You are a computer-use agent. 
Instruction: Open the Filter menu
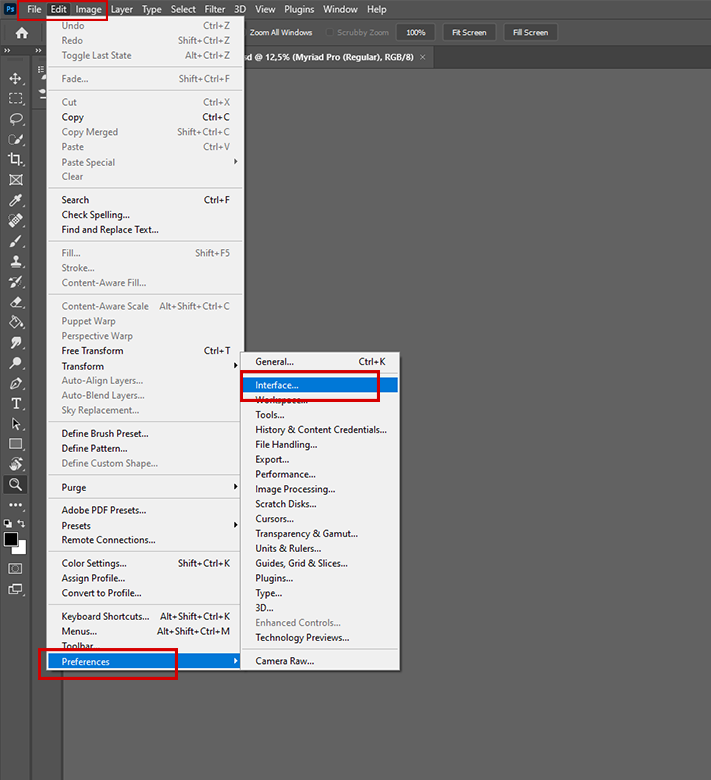214,9
